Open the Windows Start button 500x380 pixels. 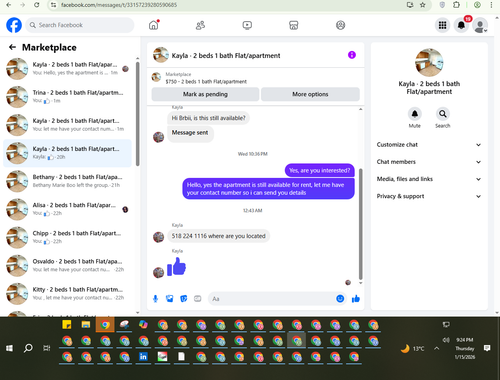click(x=9, y=348)
